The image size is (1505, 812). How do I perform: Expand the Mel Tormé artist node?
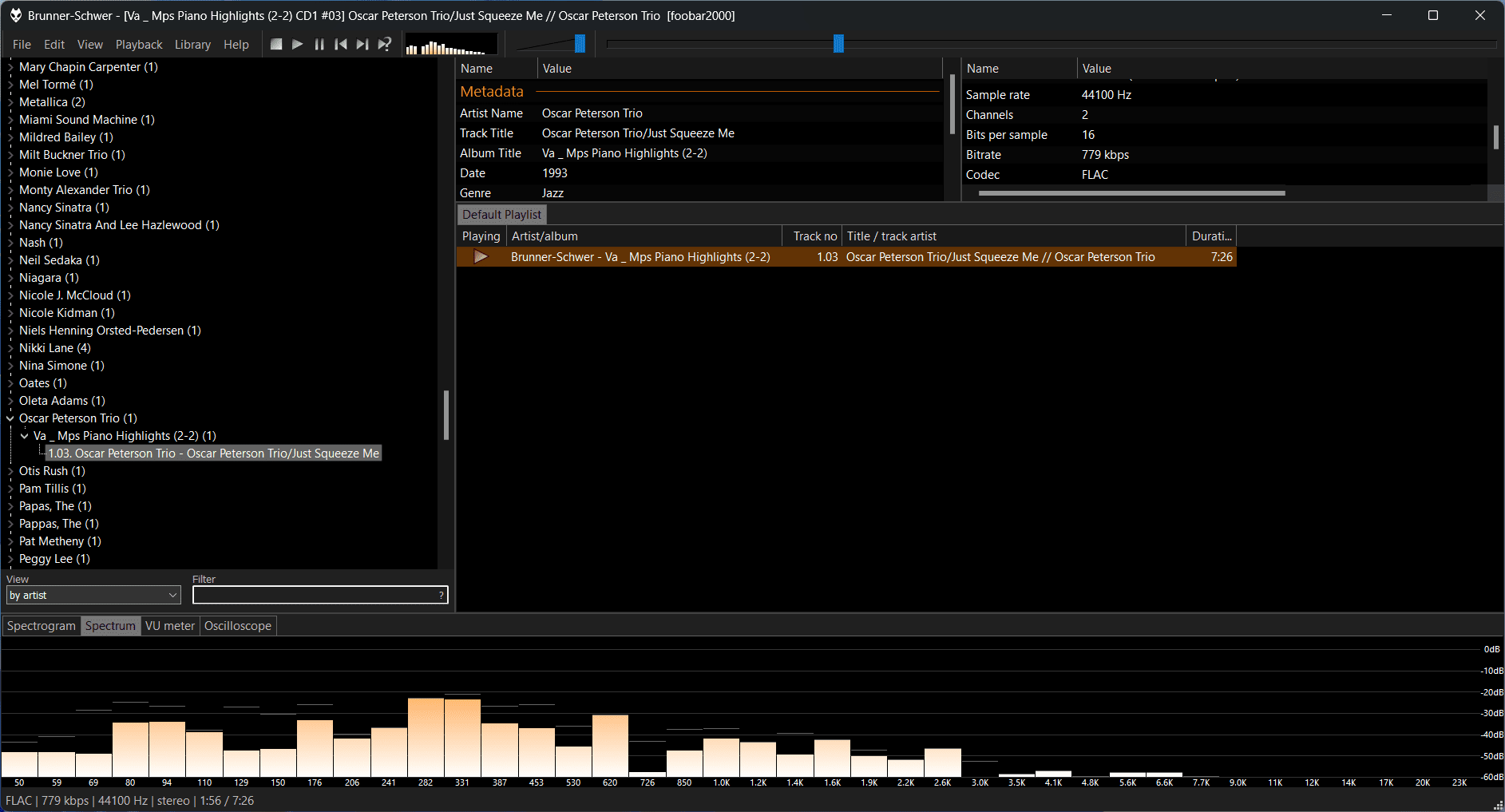tap(10, 85)
